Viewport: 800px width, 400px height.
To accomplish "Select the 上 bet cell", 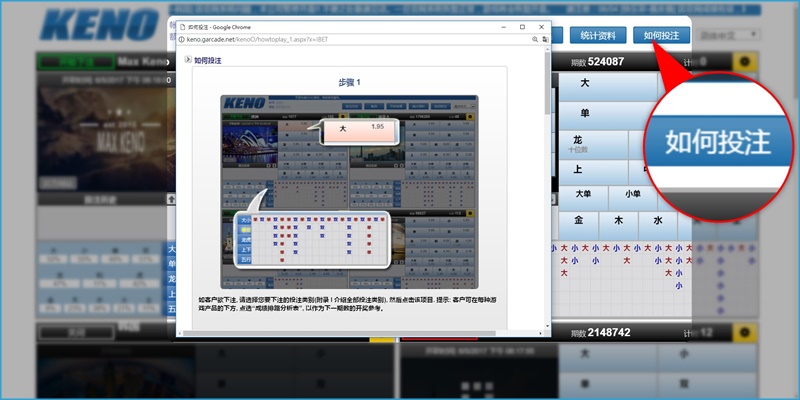I will (593, 172).
